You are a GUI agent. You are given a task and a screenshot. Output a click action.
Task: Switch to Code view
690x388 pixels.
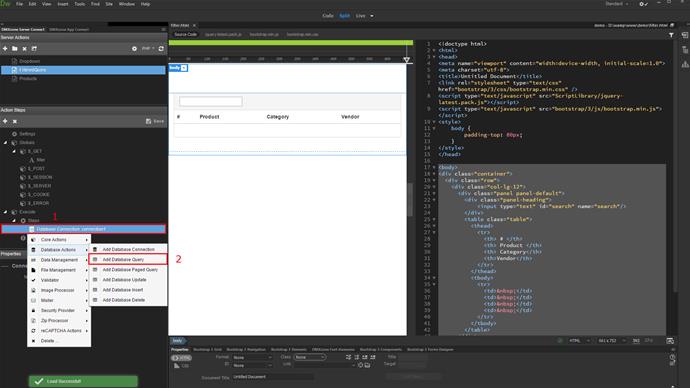click(x=328, y=16)
